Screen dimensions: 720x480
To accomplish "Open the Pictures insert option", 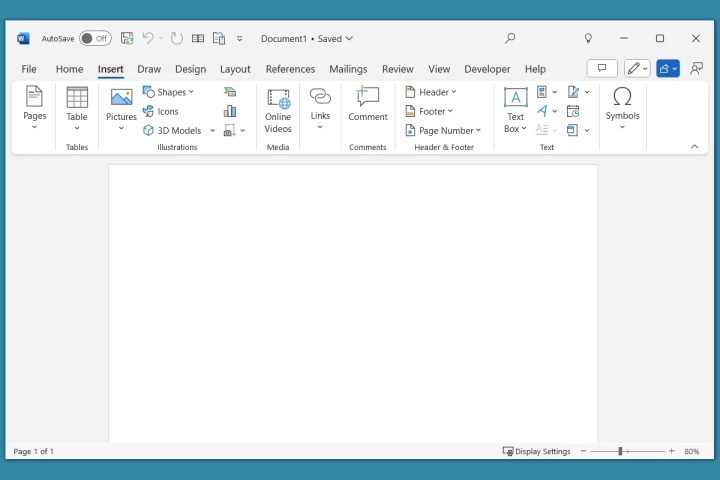I will click(121, 106).
